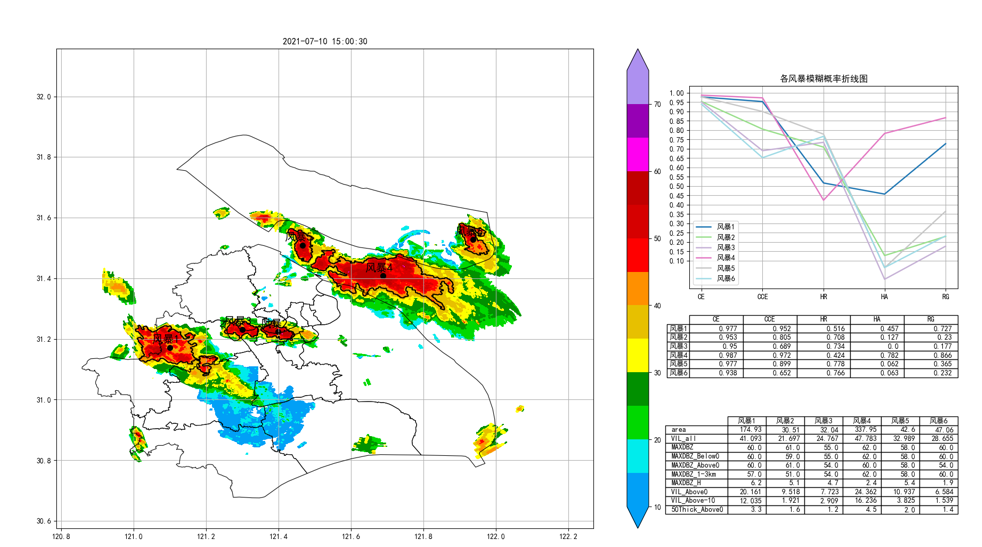Click the 各风暴模糊概率折线图 chart title

click(x=823, y=78)
